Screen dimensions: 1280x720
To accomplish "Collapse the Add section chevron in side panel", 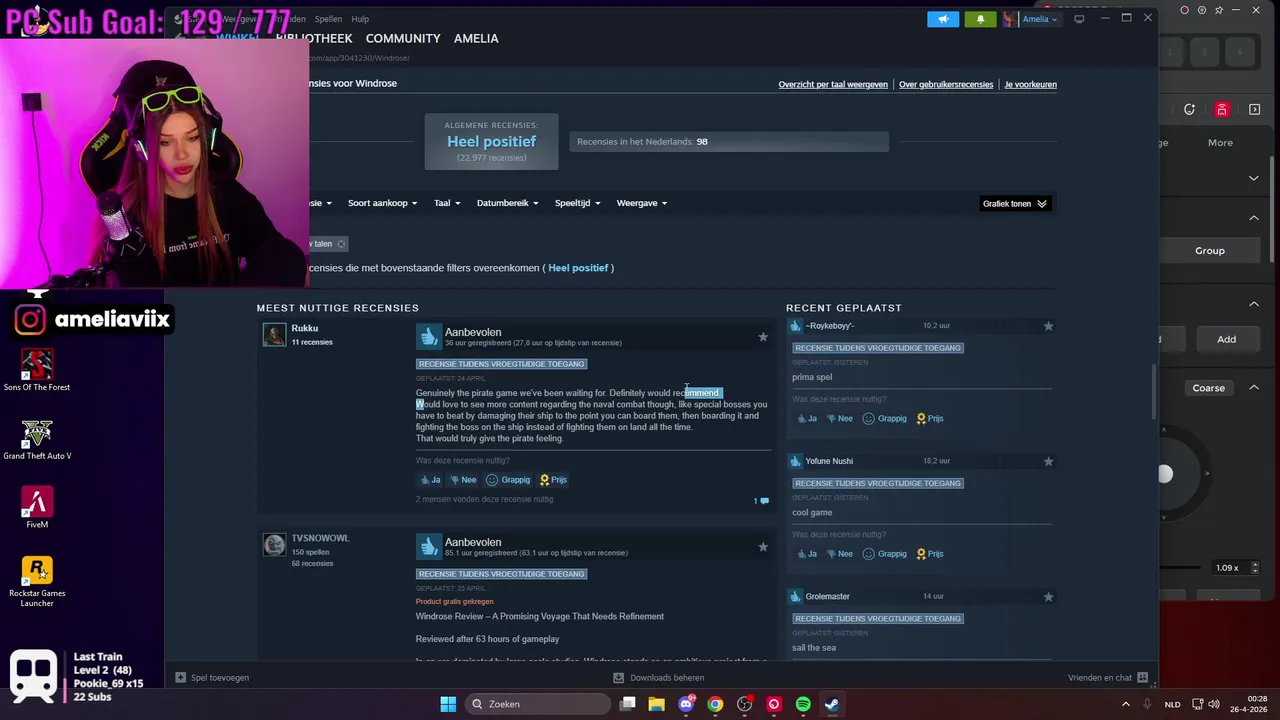I will 1254,304.
